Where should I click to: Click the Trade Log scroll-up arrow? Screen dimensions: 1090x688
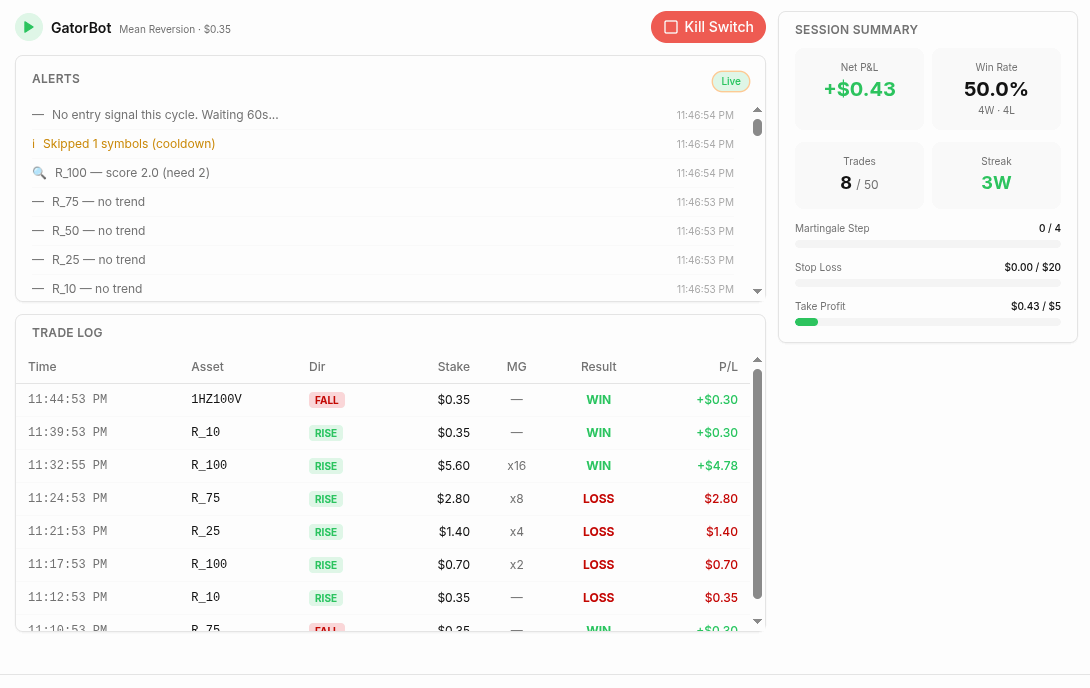pos(758,360)
